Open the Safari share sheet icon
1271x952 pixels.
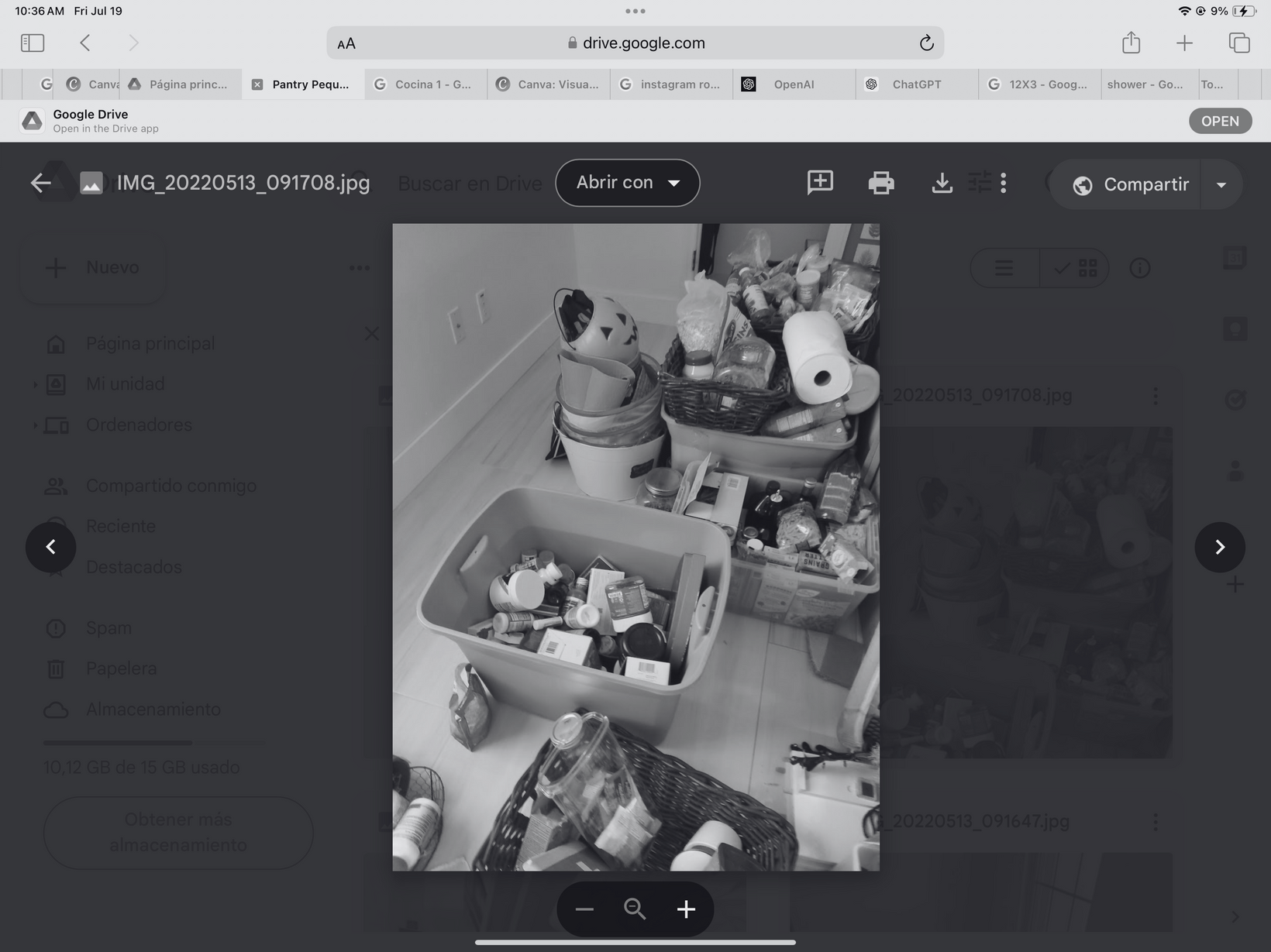(1131, 43)
